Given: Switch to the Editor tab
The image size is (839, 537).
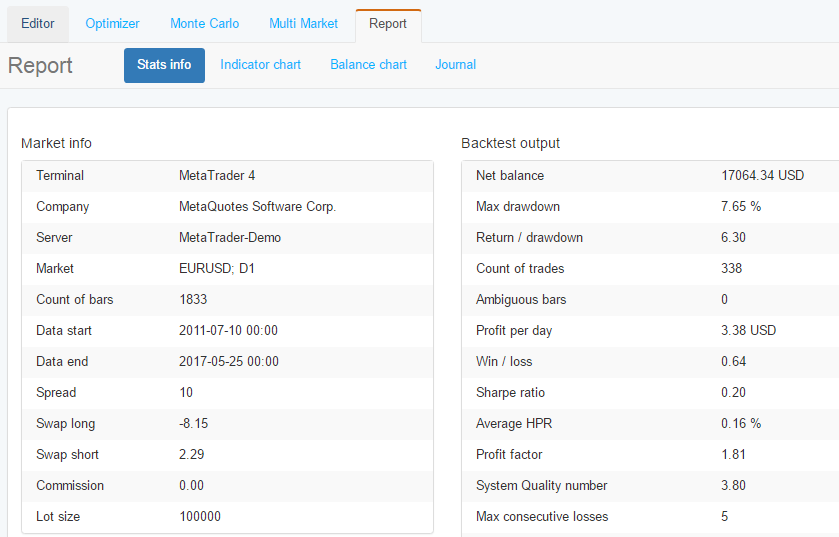Looking at the screenshot, I should coord(38,24).
